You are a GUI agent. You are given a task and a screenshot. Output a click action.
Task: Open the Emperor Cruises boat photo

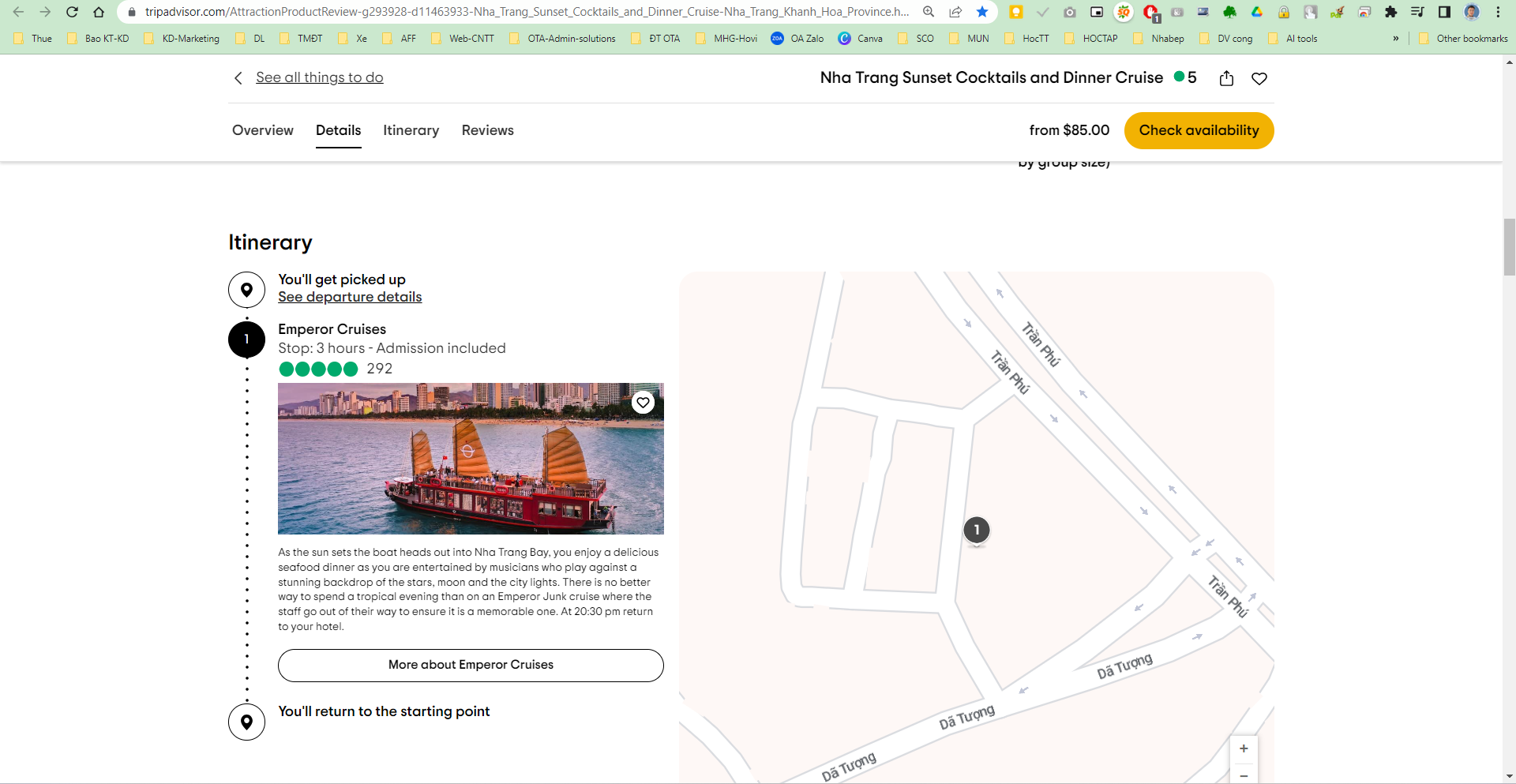pos(471,459)
